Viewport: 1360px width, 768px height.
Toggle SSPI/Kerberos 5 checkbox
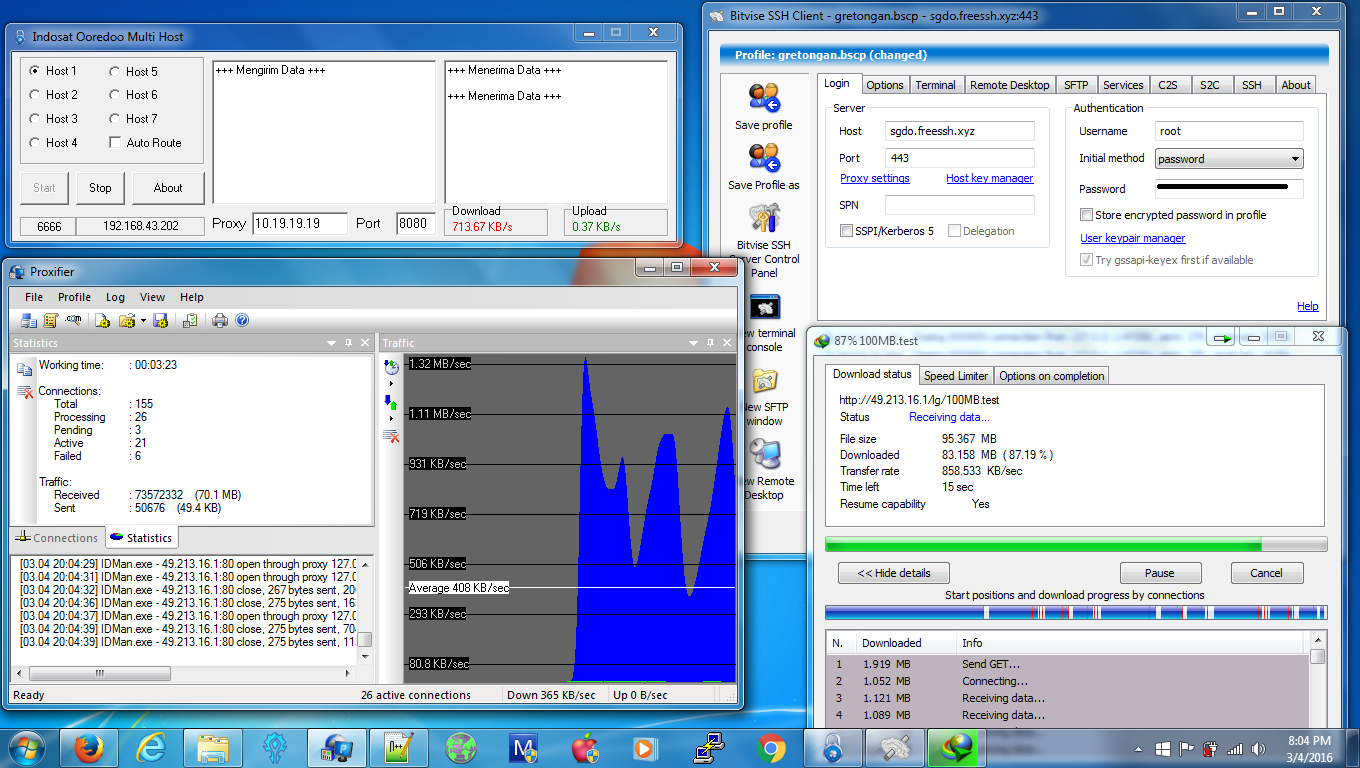(847, 231)
